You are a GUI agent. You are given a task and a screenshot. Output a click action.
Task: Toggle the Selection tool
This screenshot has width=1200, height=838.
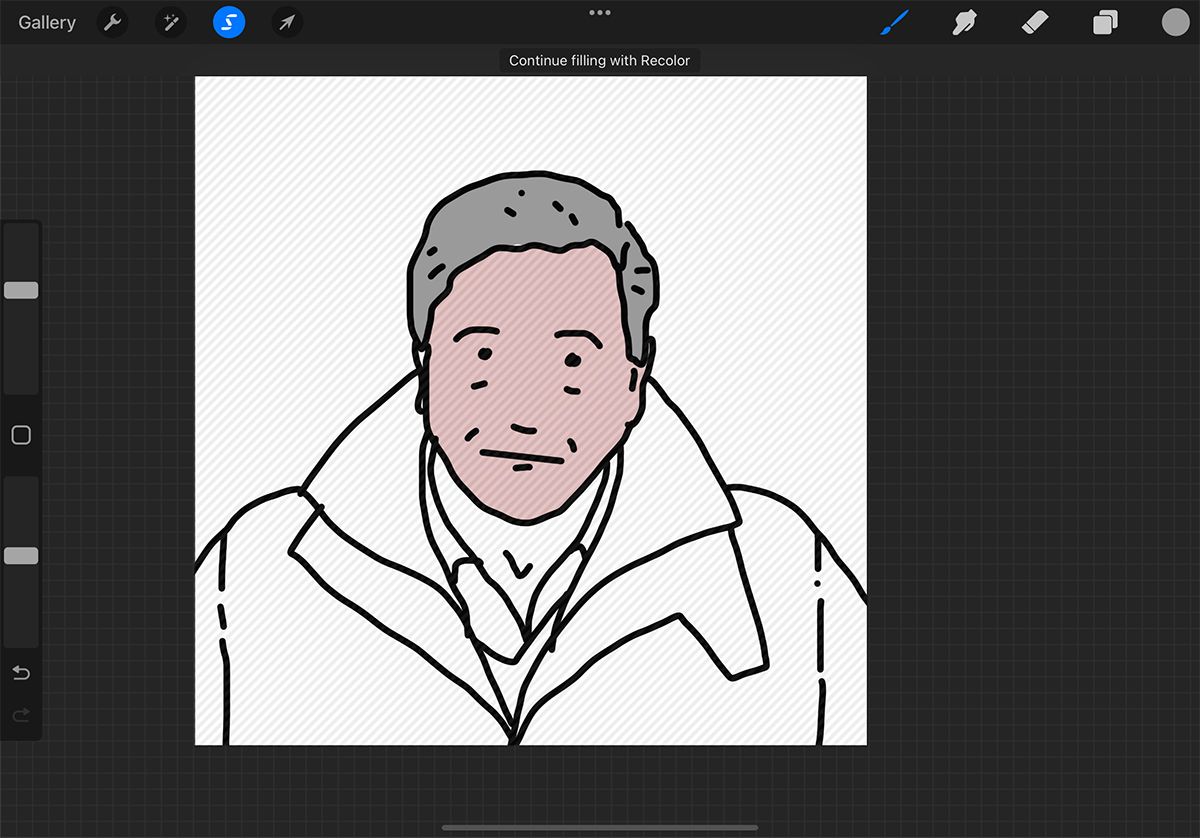point(229,22)
